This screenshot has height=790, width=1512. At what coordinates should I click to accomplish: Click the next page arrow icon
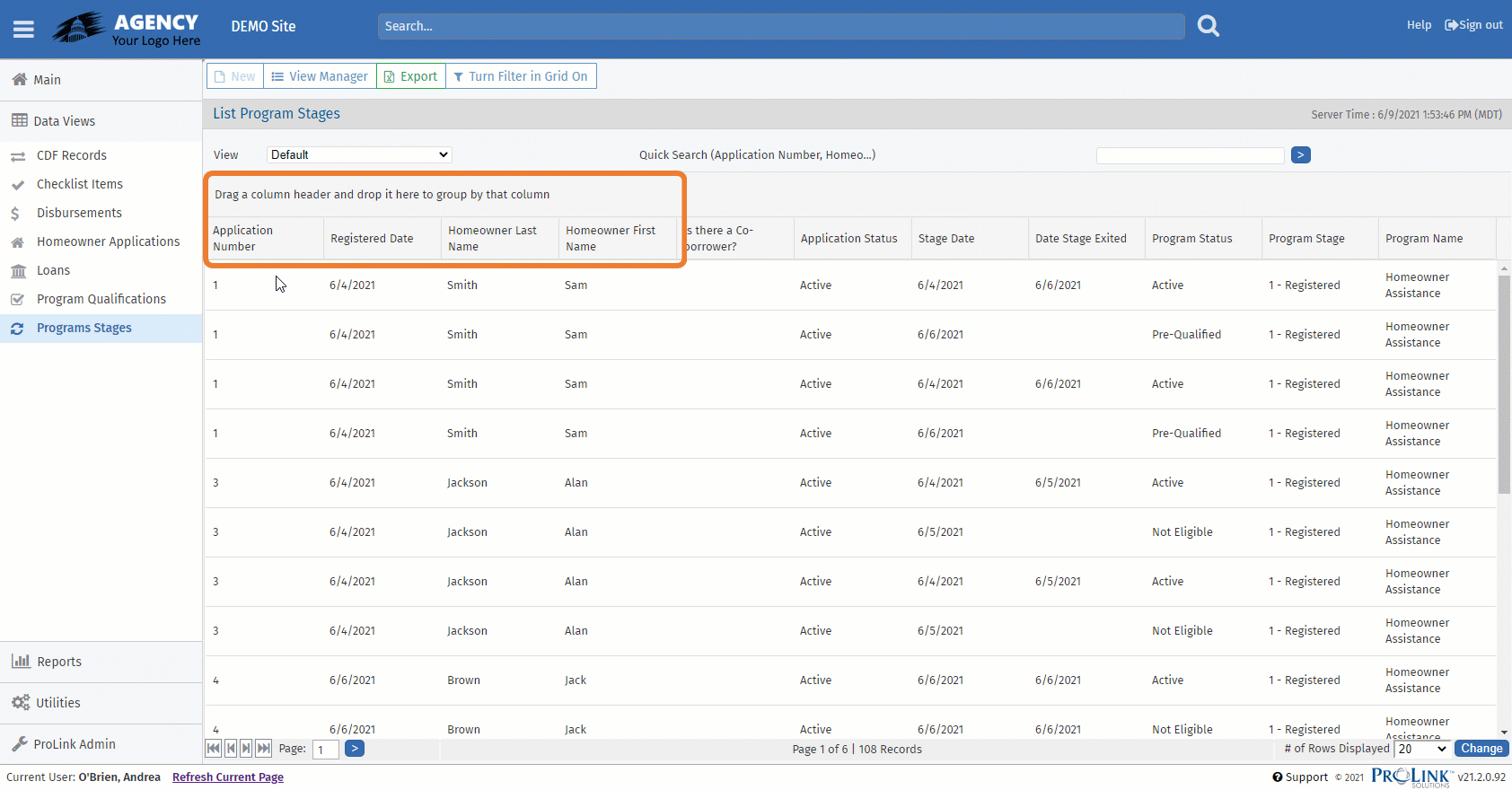pos(246,749)
